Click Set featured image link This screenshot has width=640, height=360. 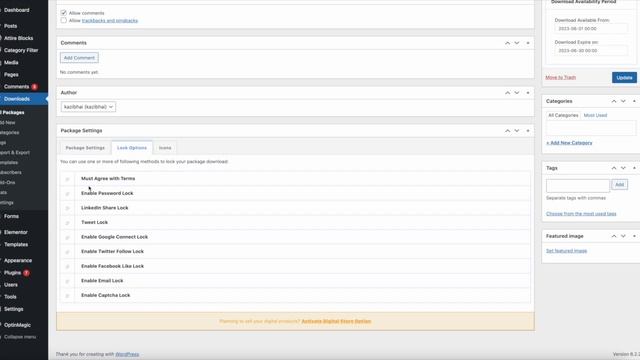pyautogui.click(x=567, y=251)
